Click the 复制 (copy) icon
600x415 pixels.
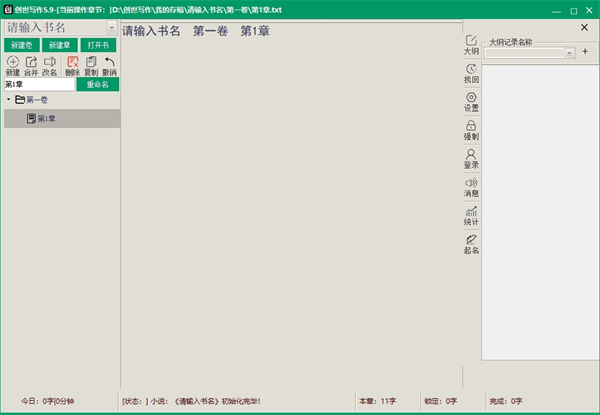[x=91, y=62]
